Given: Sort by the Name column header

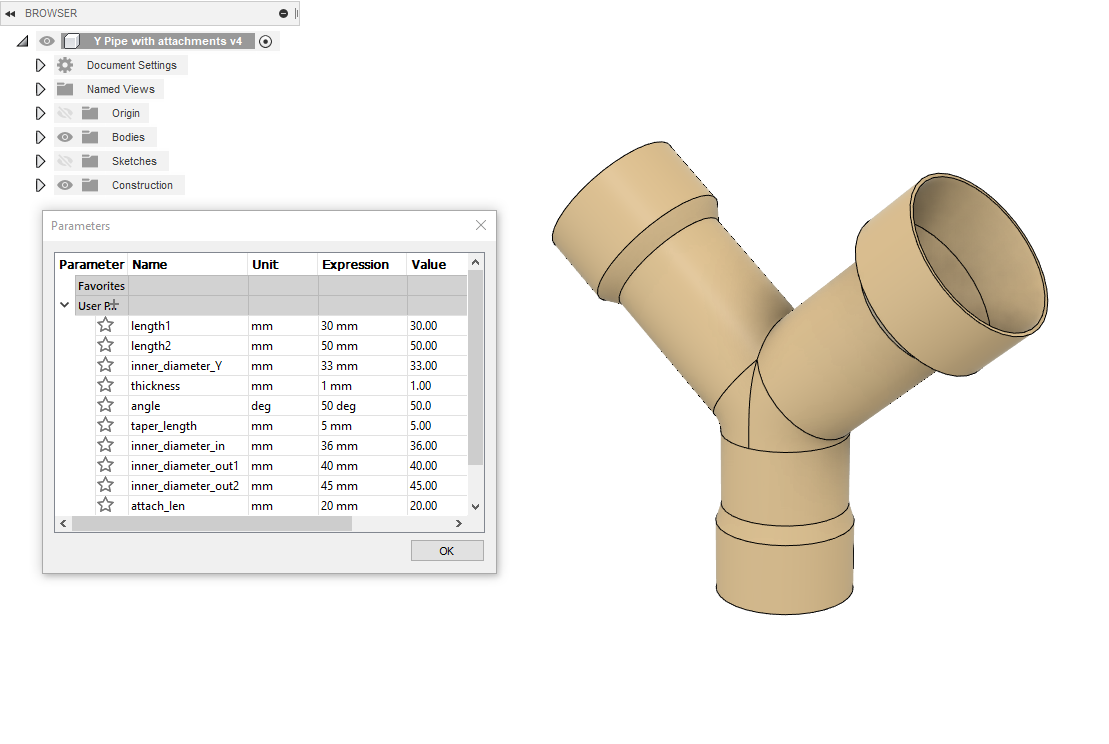Looking at the screenshot, I should tap(187, 265).
